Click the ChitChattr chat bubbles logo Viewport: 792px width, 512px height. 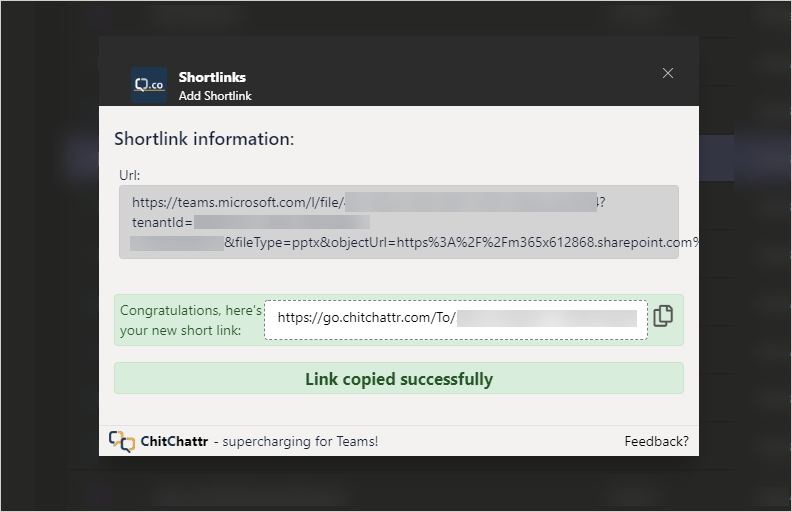pos(122,441)
